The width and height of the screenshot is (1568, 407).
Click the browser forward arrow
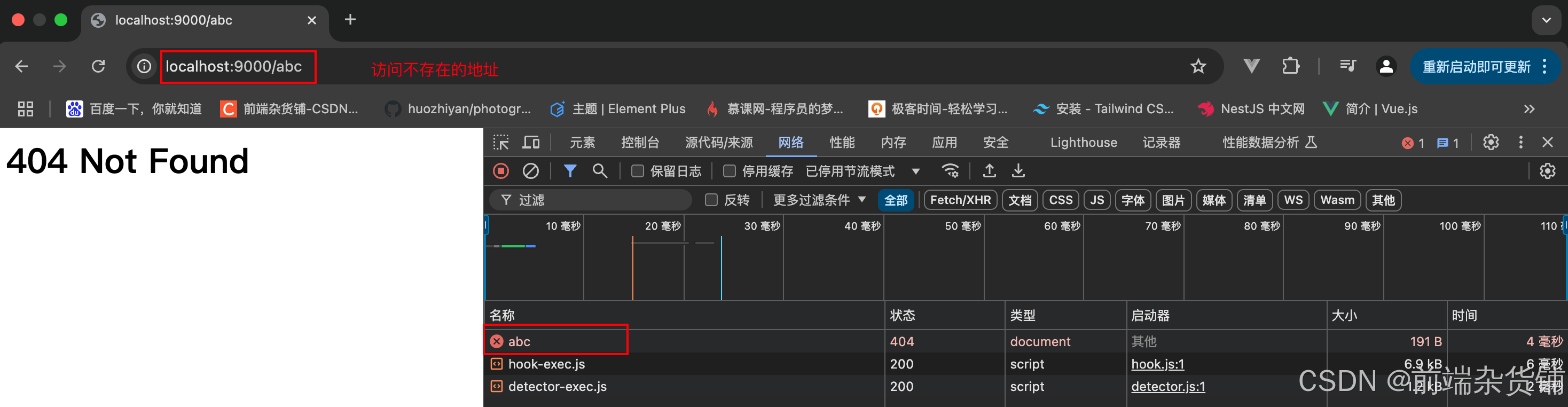pos(60,66)
